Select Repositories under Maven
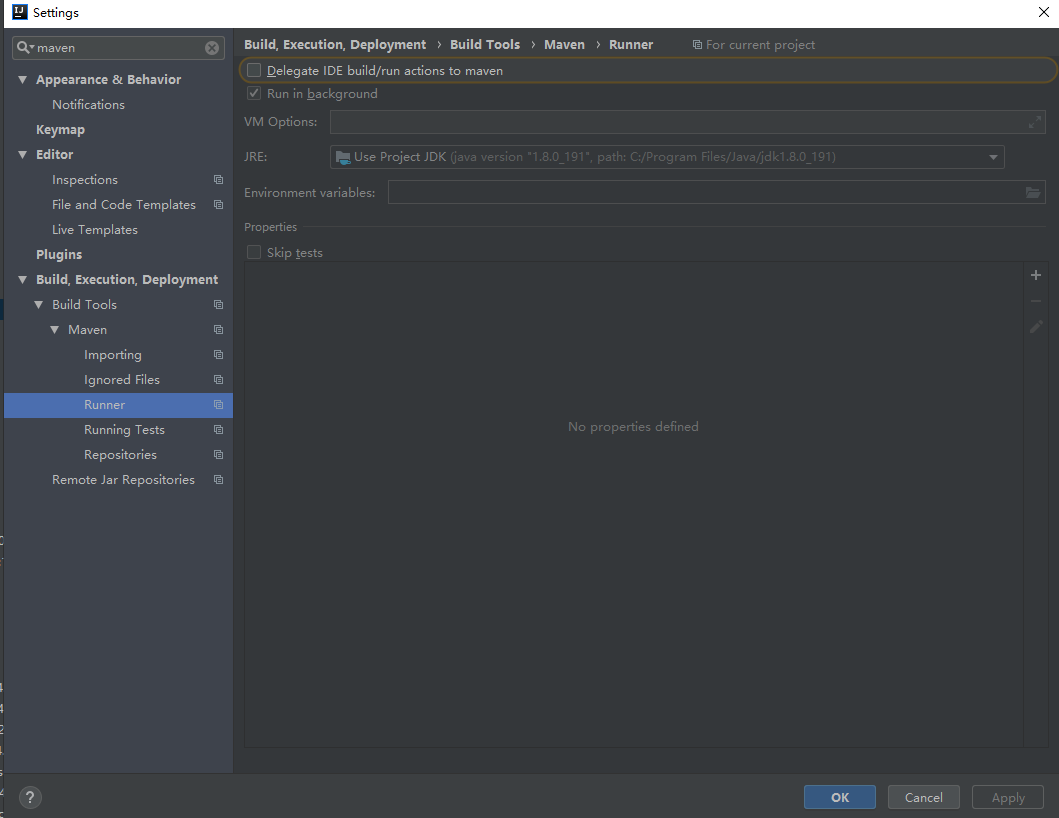 click(120, 455)
